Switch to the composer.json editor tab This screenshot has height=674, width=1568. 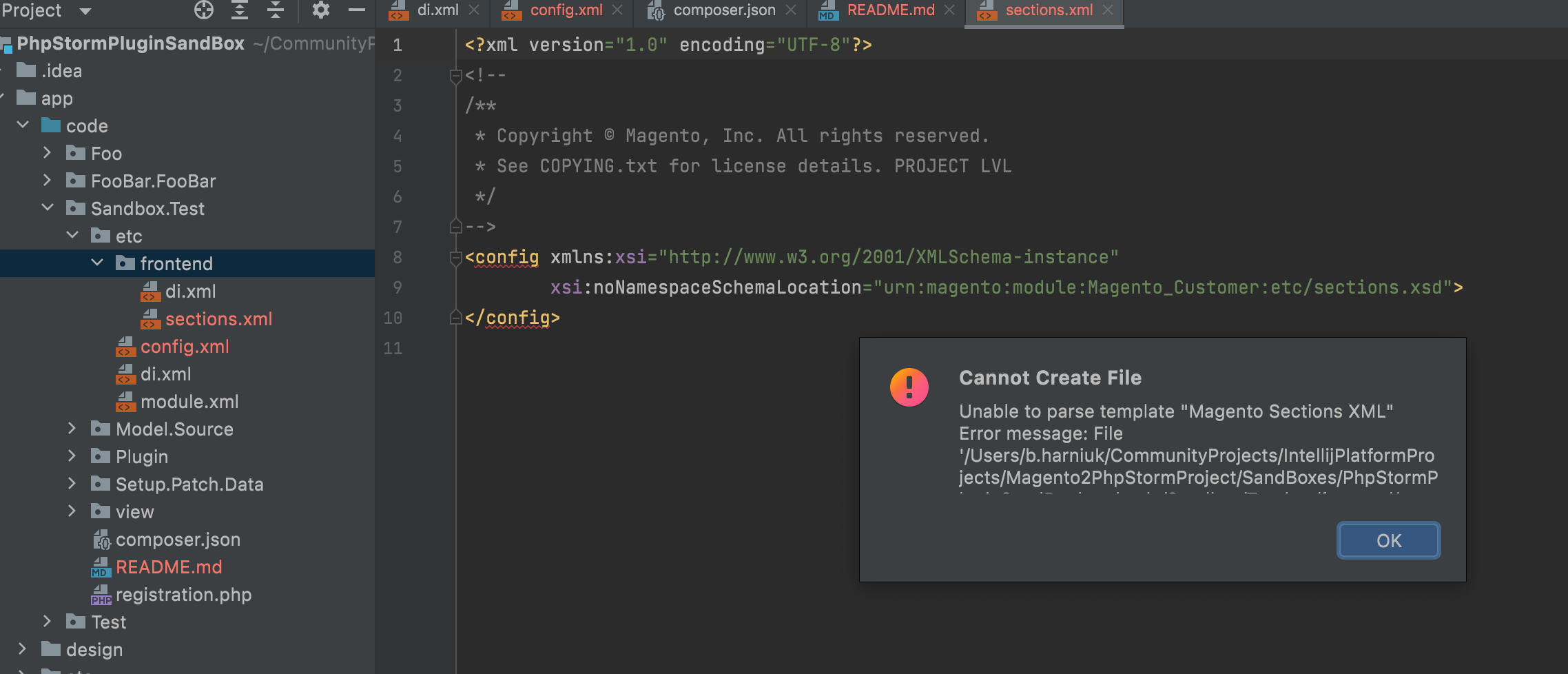pyautogui.click(x=724, y=10)
